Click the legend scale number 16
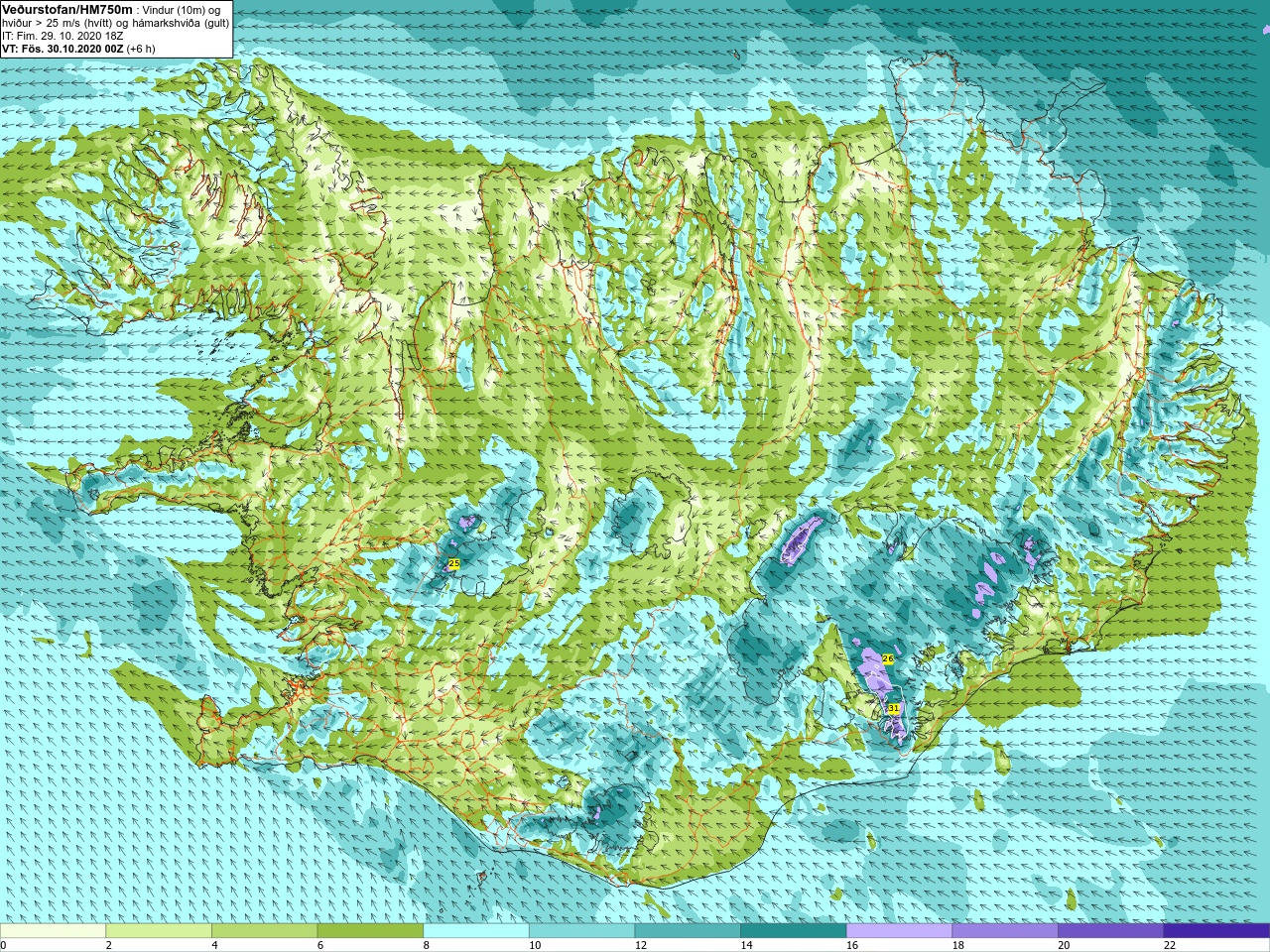The image size is (1270, 952). click(x=851, y=945)
